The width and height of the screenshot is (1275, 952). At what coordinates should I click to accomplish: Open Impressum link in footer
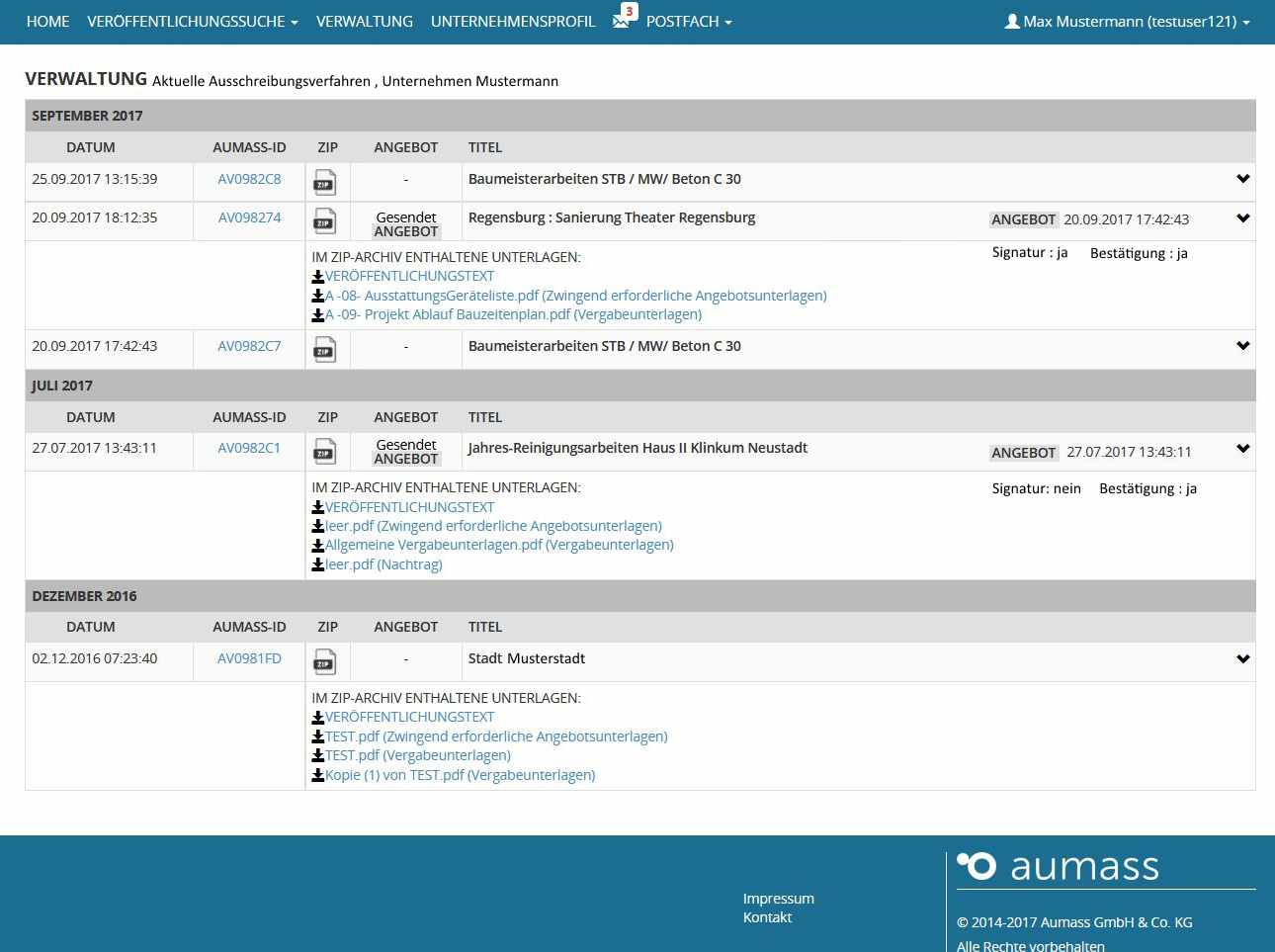click(779, 899)
